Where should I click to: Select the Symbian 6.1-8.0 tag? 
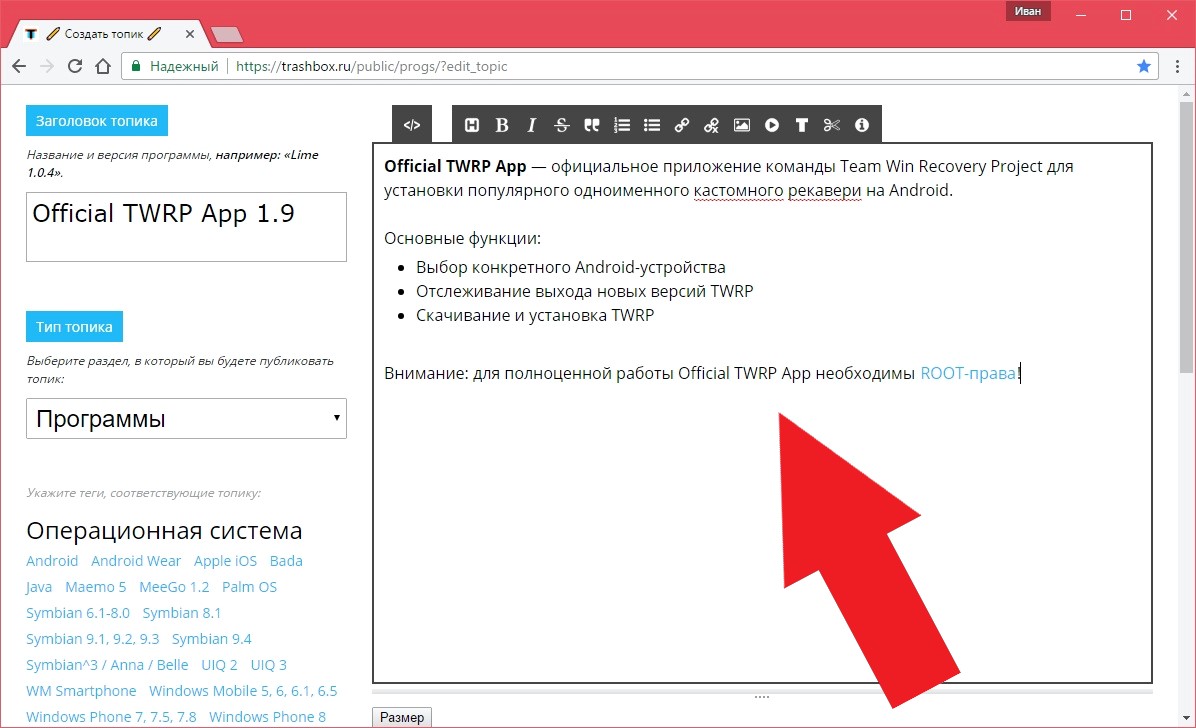tap(78, 613)
